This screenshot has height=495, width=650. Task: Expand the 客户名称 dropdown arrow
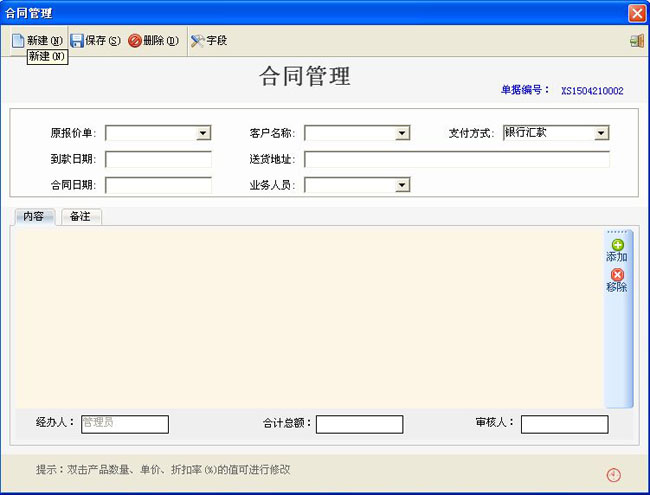coord(402,133)
